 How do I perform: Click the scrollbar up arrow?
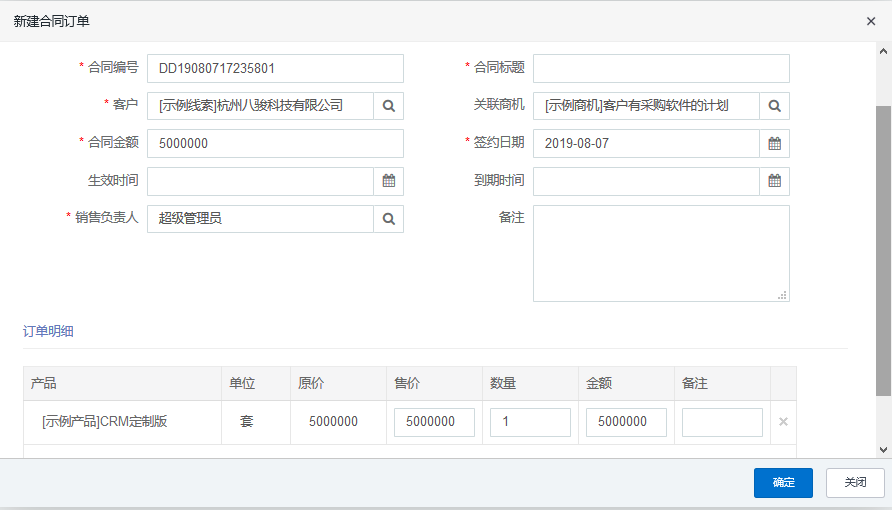(x=883, y=51)
